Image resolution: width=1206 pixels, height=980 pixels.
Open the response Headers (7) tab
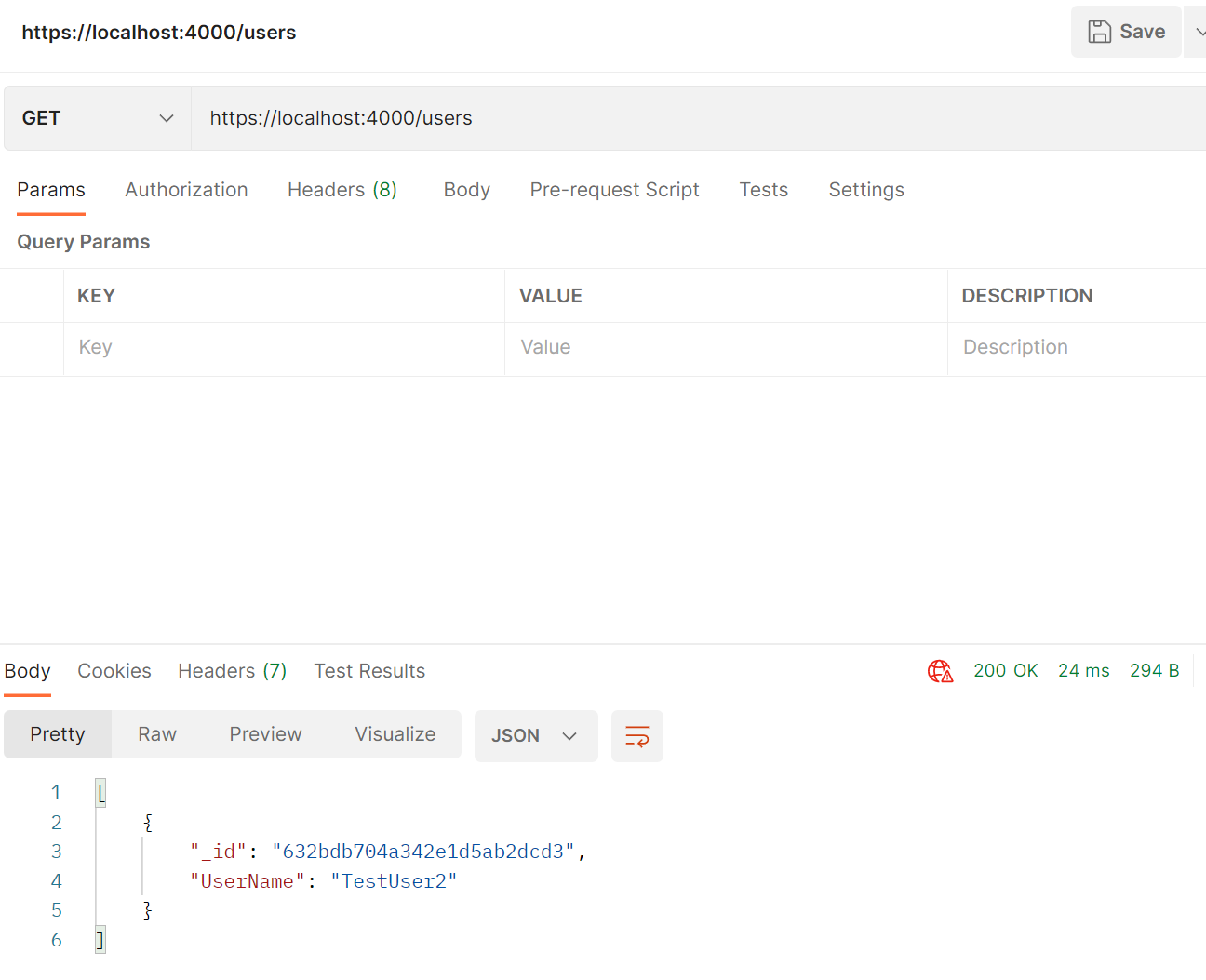[233, 671]
